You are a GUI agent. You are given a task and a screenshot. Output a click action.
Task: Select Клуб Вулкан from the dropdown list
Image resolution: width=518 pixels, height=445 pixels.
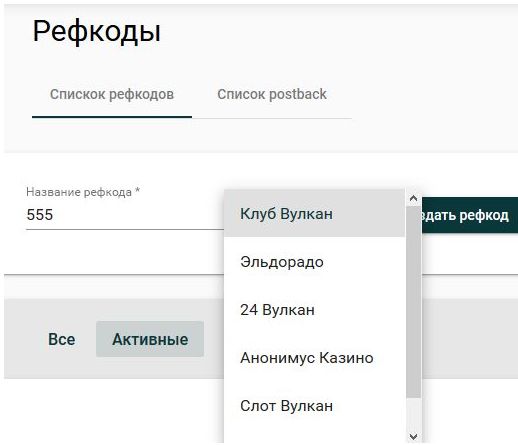pos(314,213)
